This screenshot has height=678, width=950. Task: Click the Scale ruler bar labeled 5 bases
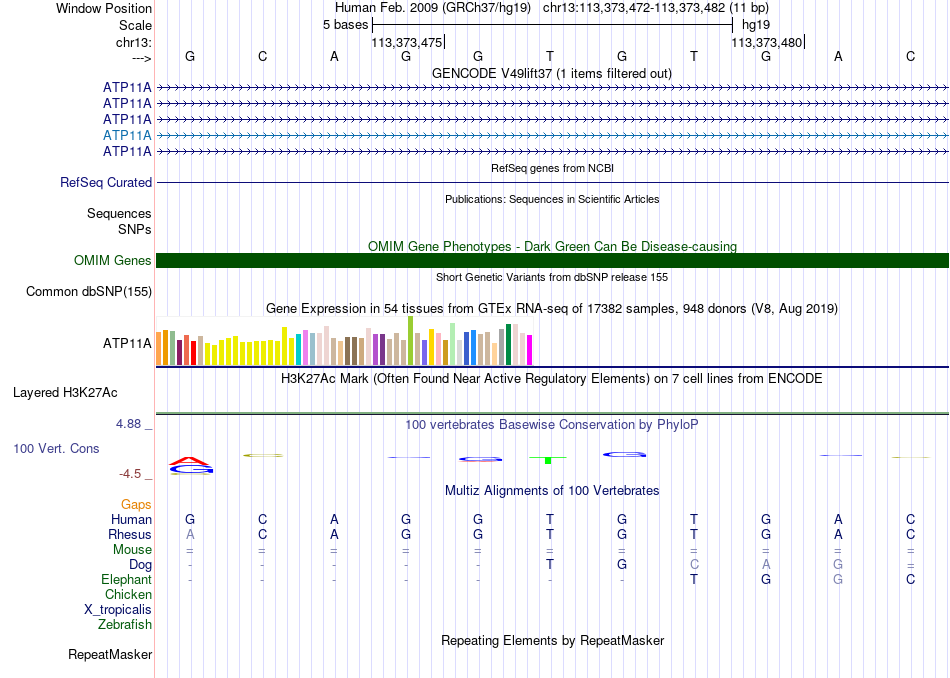pos(553,25)
